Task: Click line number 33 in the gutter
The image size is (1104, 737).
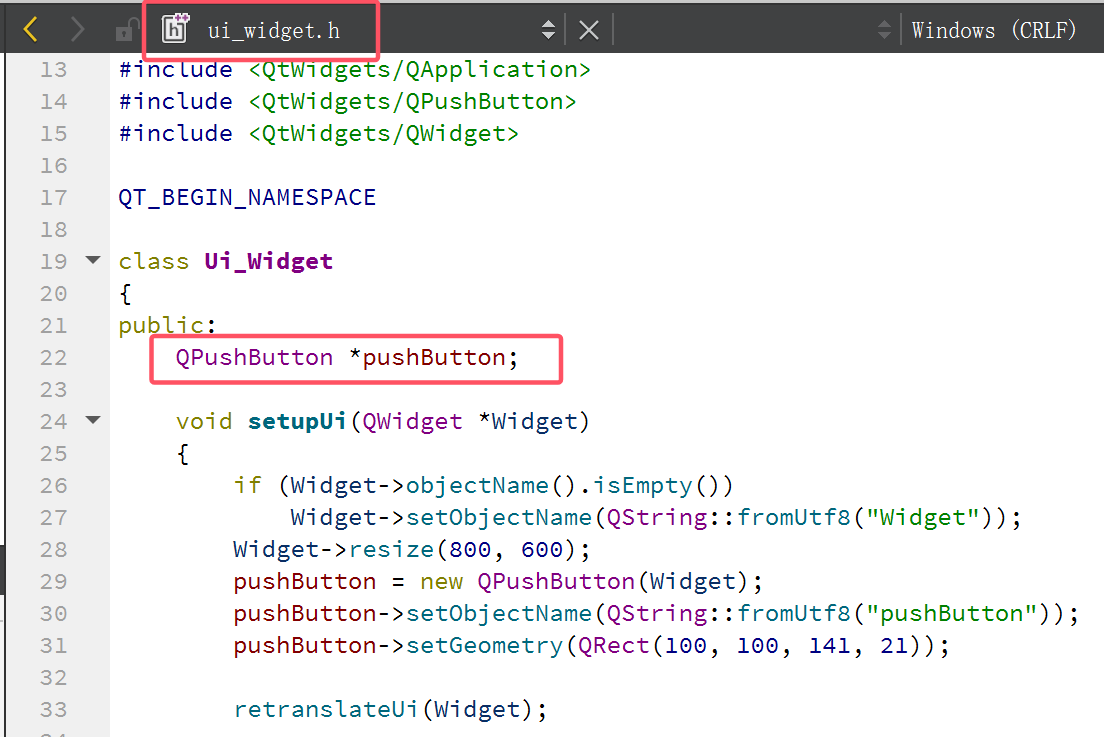Action: 54,710
